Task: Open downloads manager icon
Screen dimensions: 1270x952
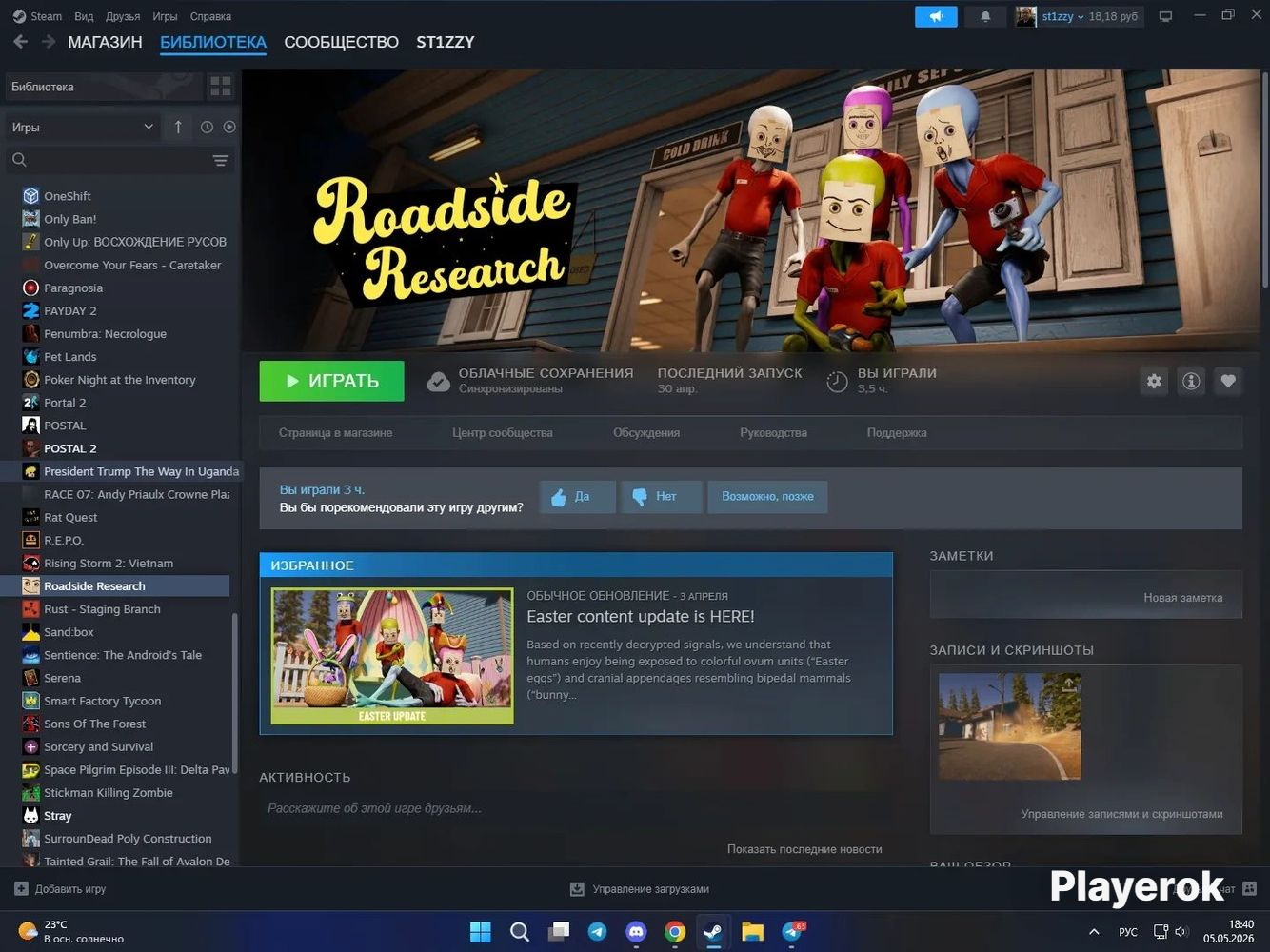Action: click(x=577, y=888)
